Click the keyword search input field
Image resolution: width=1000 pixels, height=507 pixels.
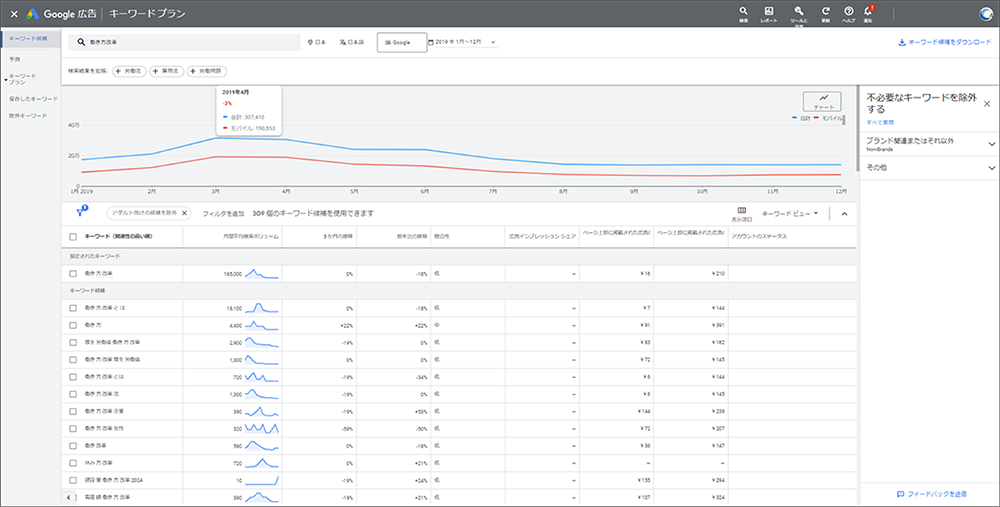click(x=184, y=42)
